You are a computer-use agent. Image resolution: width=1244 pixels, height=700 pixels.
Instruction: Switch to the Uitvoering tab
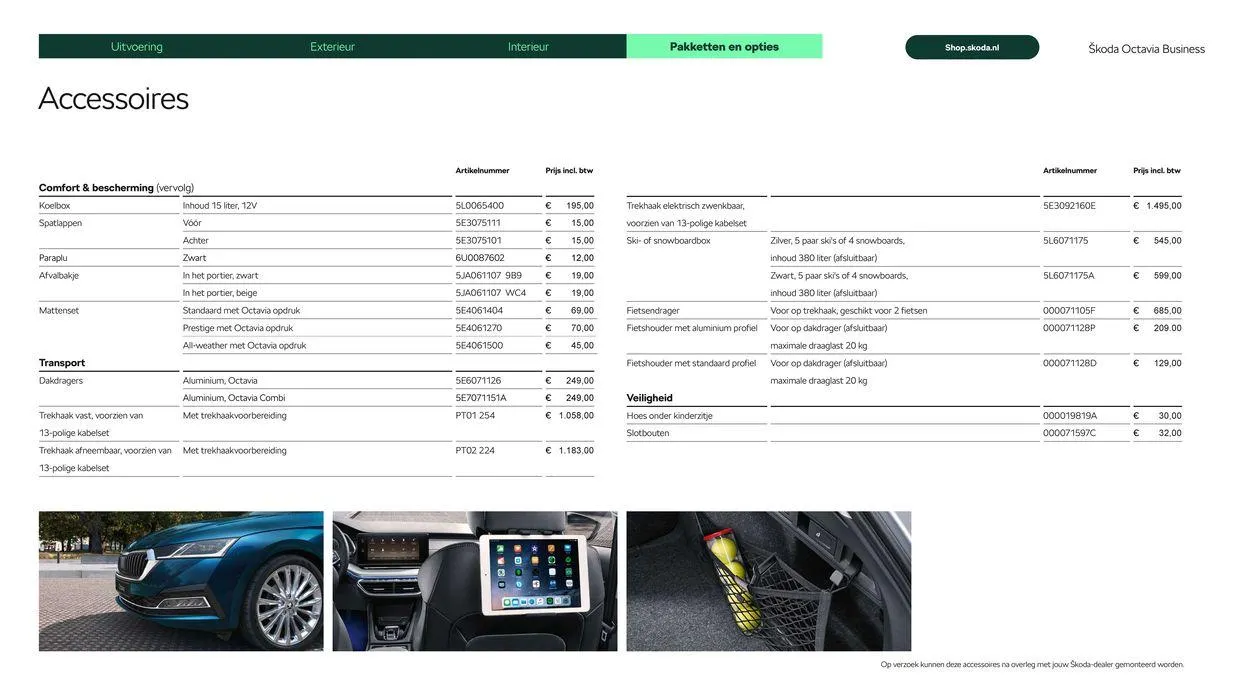click(x=137, y=44)
